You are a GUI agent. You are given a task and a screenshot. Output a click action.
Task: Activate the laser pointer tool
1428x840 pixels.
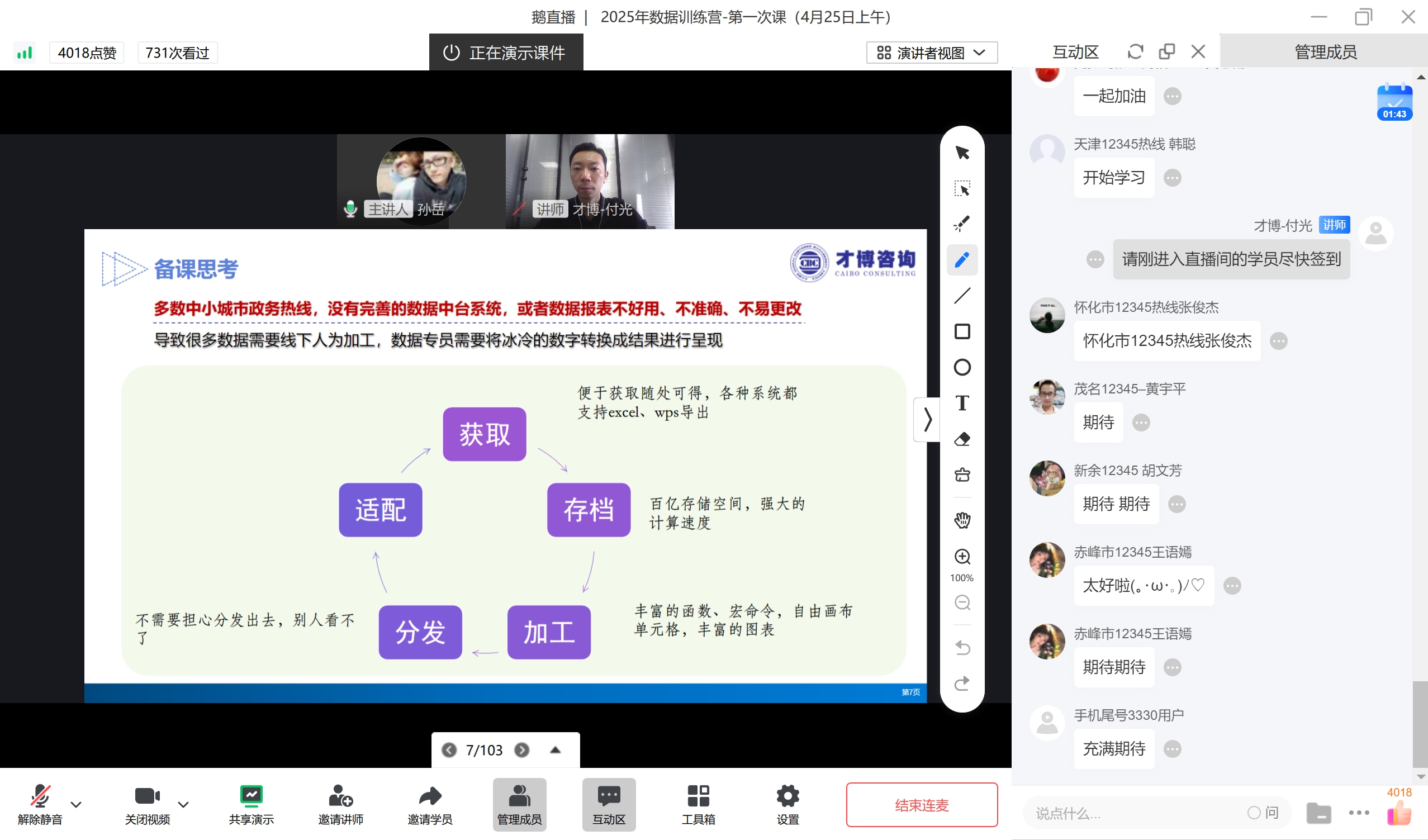pos(962,224)
